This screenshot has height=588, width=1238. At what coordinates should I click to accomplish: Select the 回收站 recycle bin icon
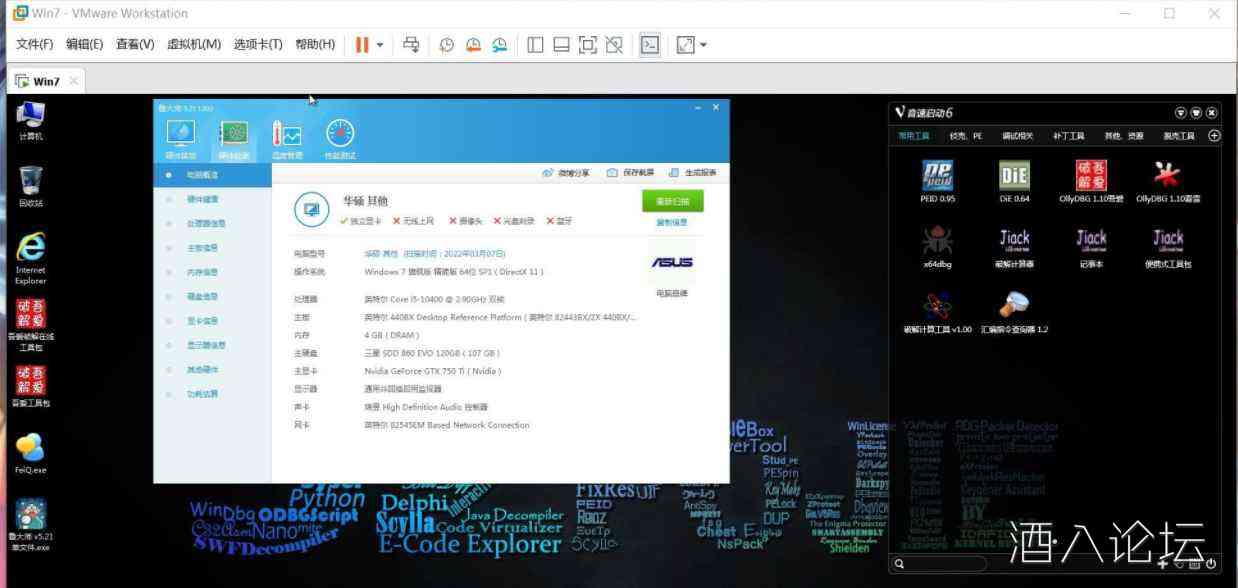point(31,187)
